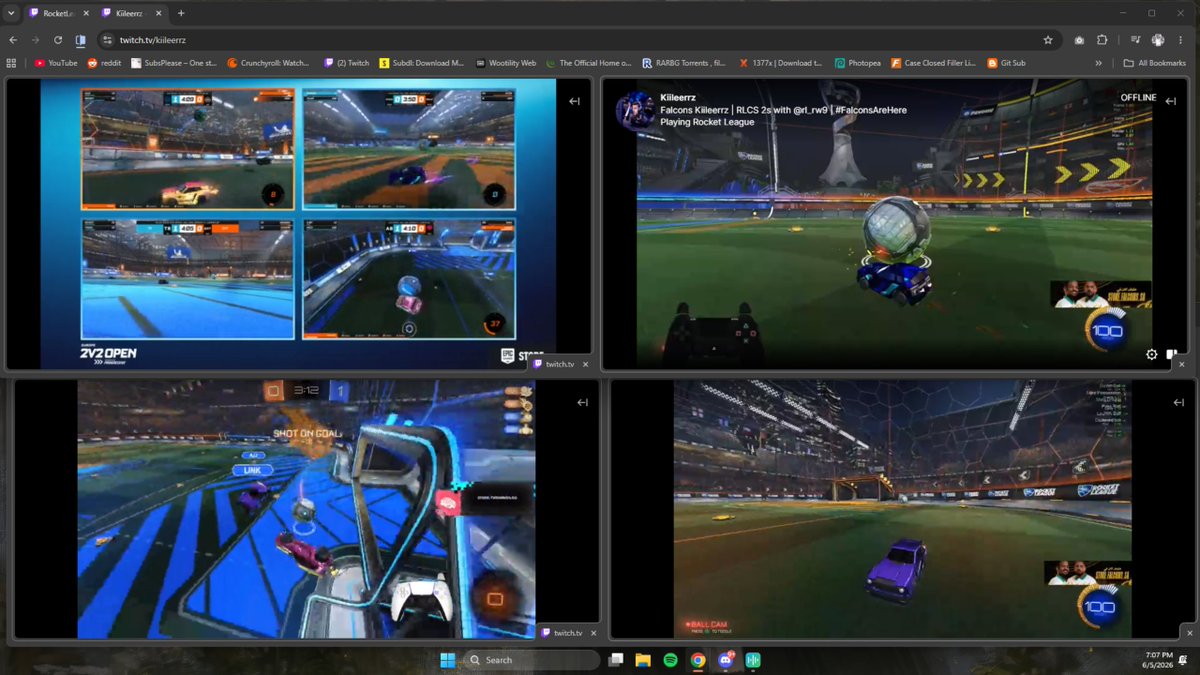The width and height of the screenshot is (1200, 675).
Task: Open player settings gear on Kiileerrz stream
Action: pyautogui.click(x=1151, y=354)
